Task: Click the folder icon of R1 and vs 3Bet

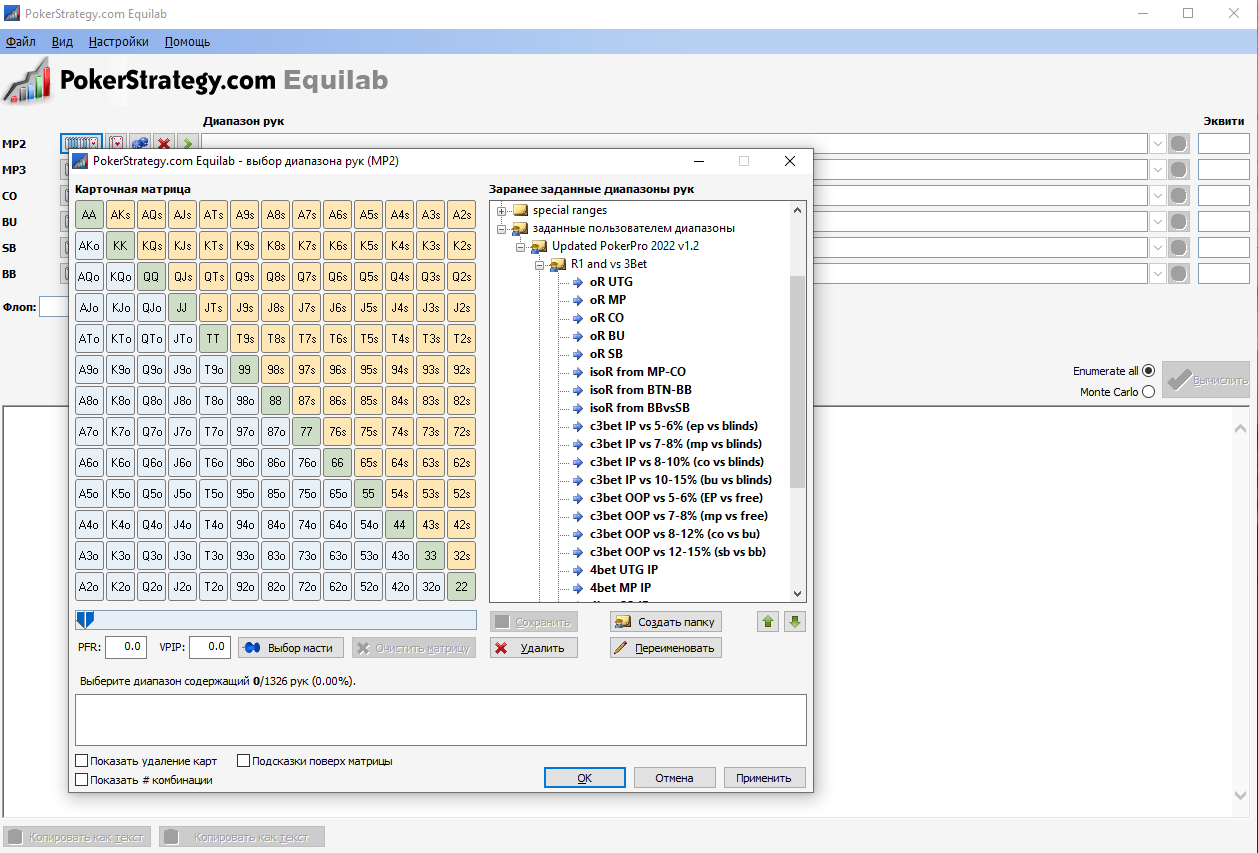Action: [x=558, y=264]
